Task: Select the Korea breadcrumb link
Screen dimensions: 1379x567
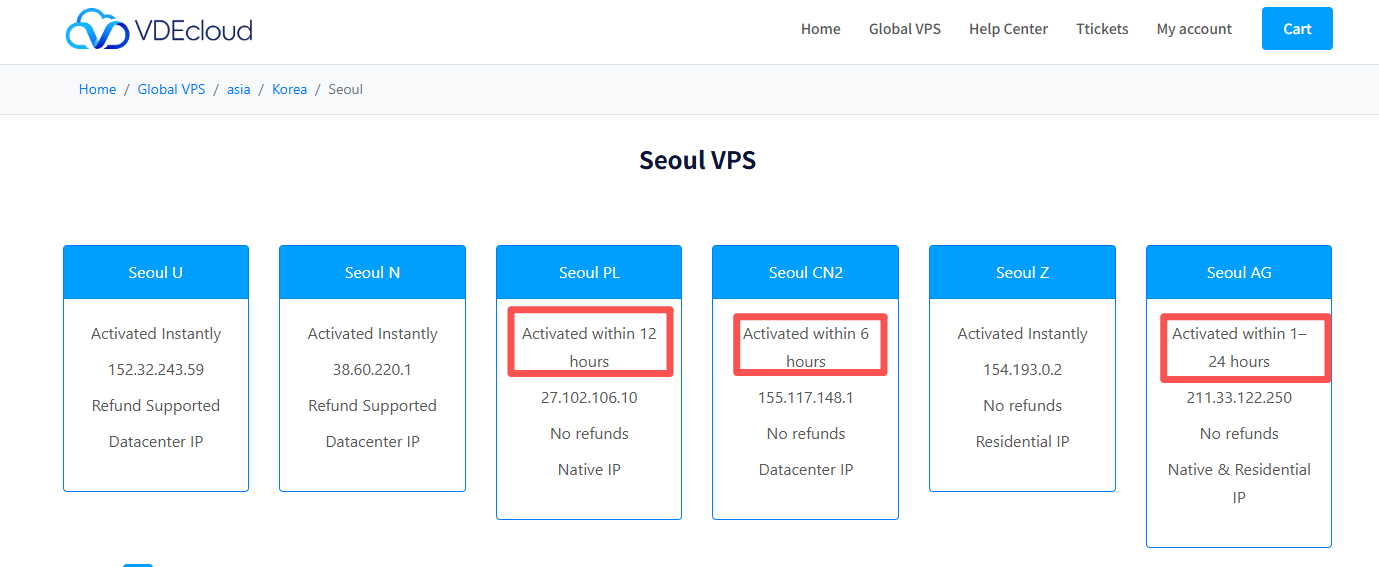Action: [x=289, y=89]
